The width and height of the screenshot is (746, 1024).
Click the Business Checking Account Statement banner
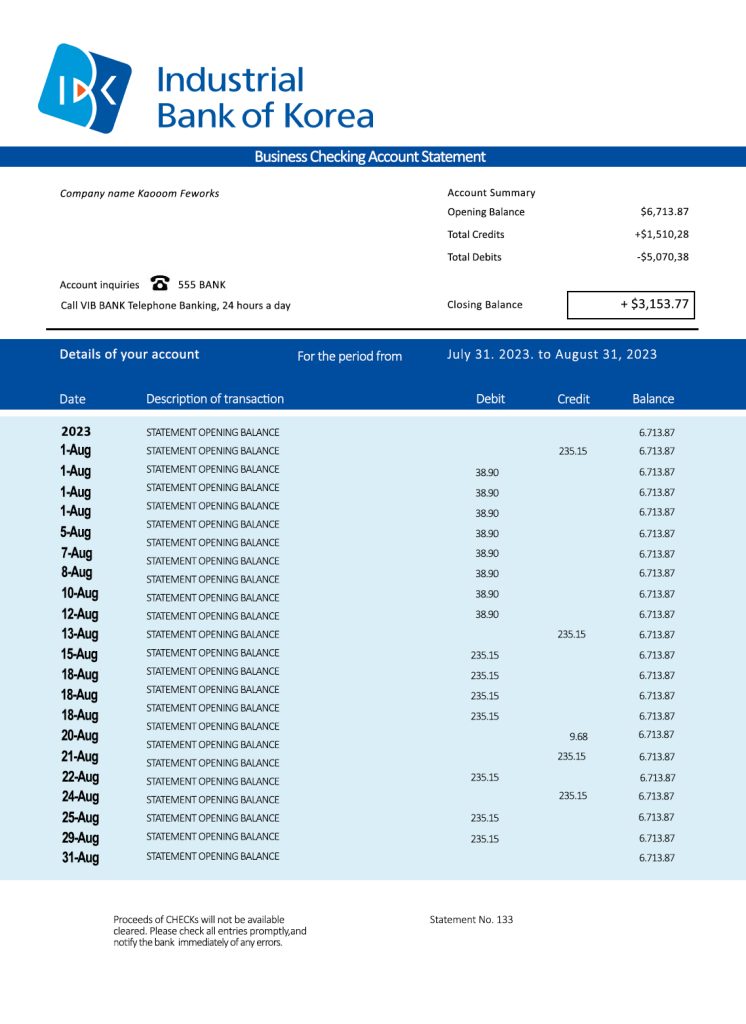370,157
